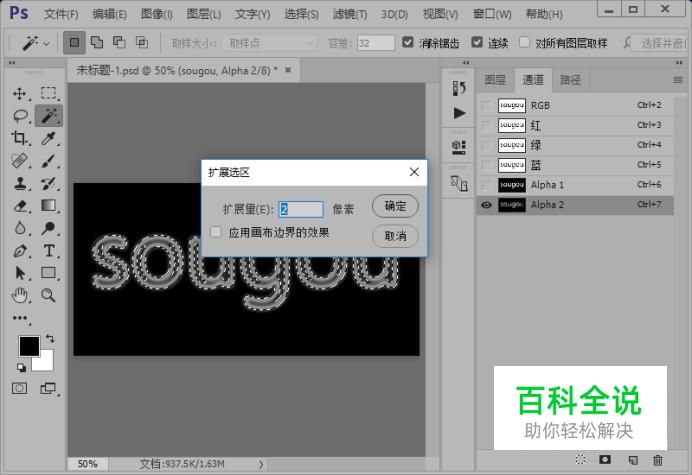Toggle Quick Mask mode
The image size is (692, 475).
(x=19, y=388)
